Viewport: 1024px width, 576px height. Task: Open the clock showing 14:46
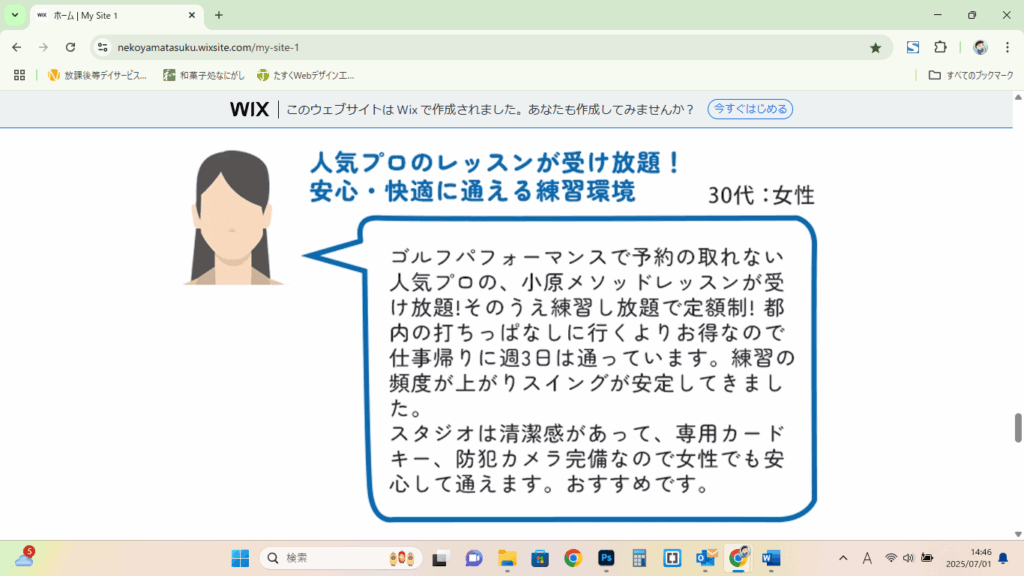coord(968,558)
